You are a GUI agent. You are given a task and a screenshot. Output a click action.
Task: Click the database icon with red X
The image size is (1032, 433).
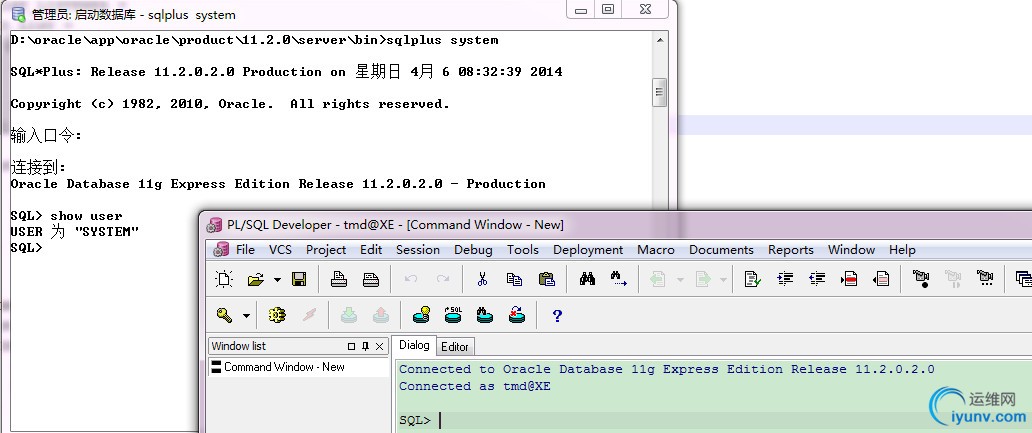(x=517, y=315)
